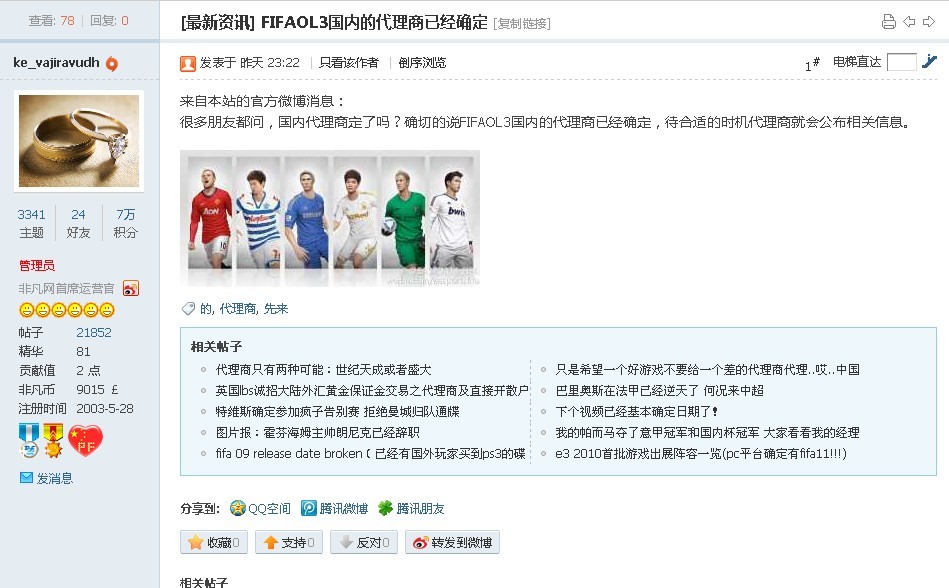Click the printer icon beside the thread title
Image resolution: width=949 pixels, height=588 pixels.
pos(888,22)
